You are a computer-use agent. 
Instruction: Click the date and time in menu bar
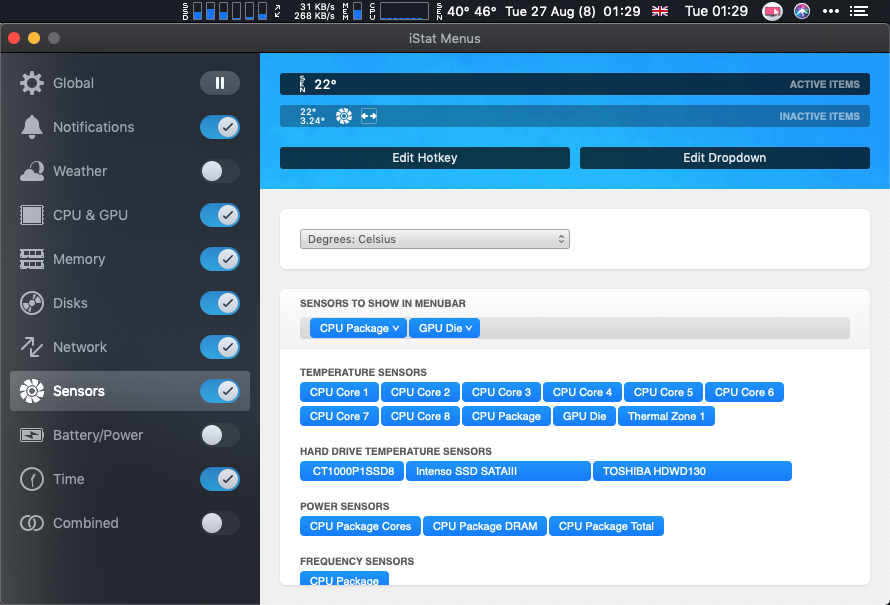pos(572,11)
